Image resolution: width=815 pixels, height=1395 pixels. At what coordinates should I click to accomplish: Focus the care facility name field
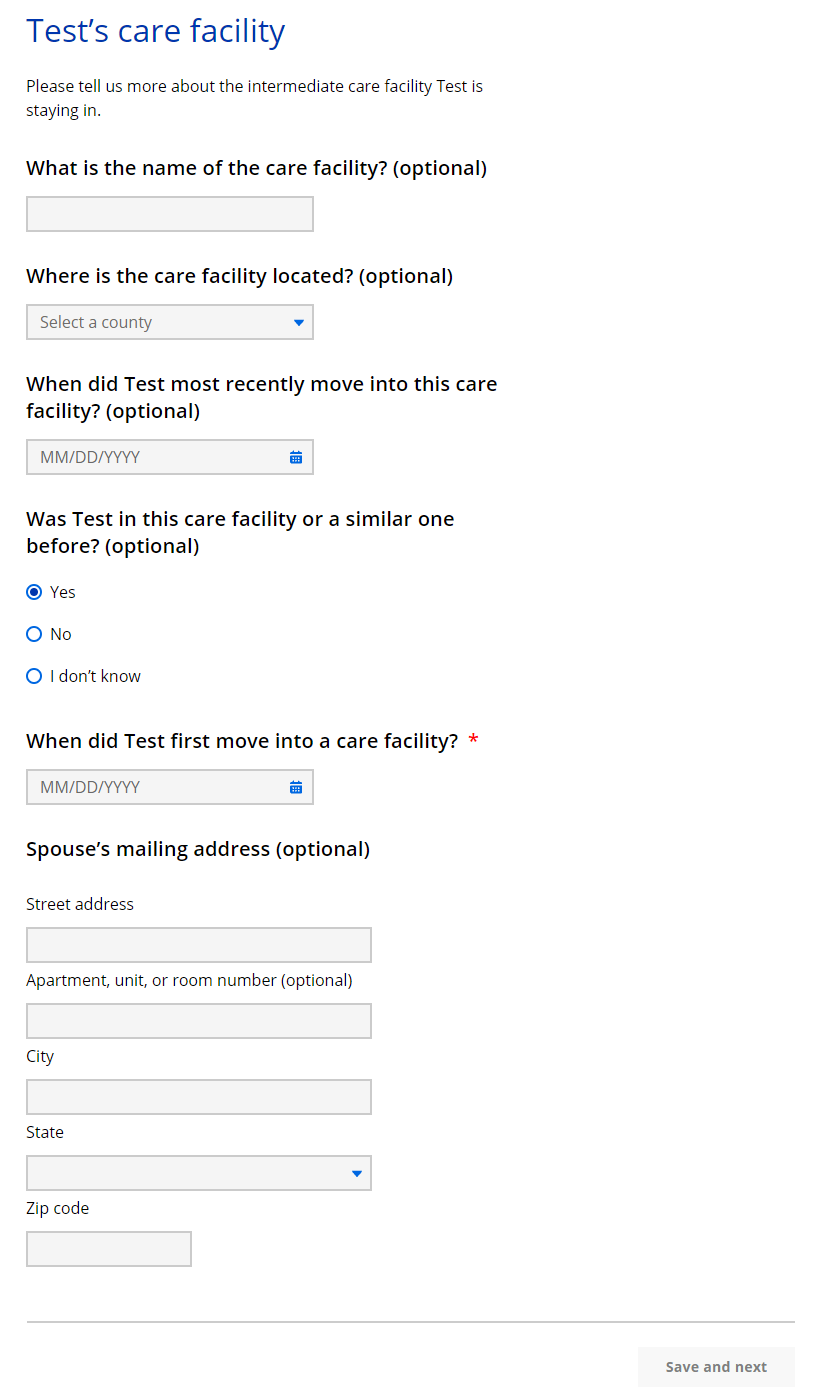pyautogui.click(x=170, y=214)
